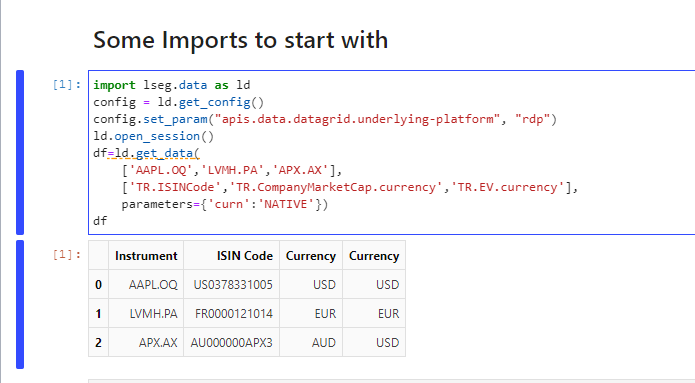Click the input prompt [1]: of code cell
The height and width of the screenshot is (383, 695).
click(67, 85)
